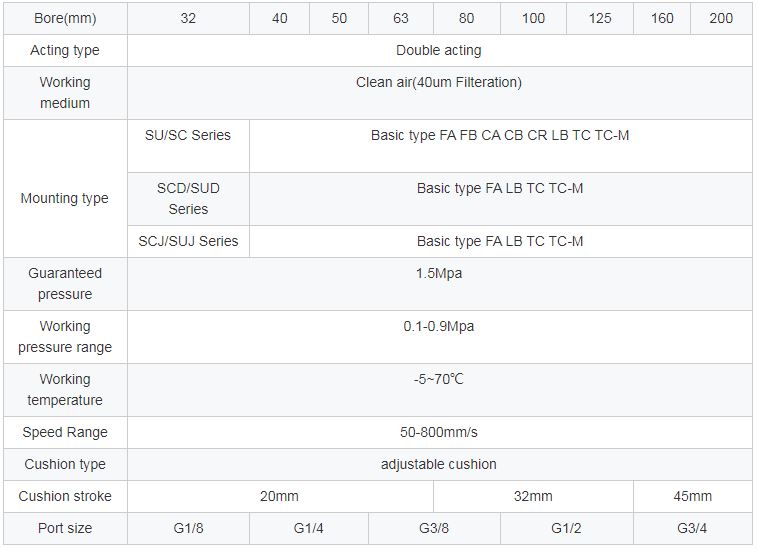Click the Mounting type row label
The image size is (757, 549).
coord(64,198)
